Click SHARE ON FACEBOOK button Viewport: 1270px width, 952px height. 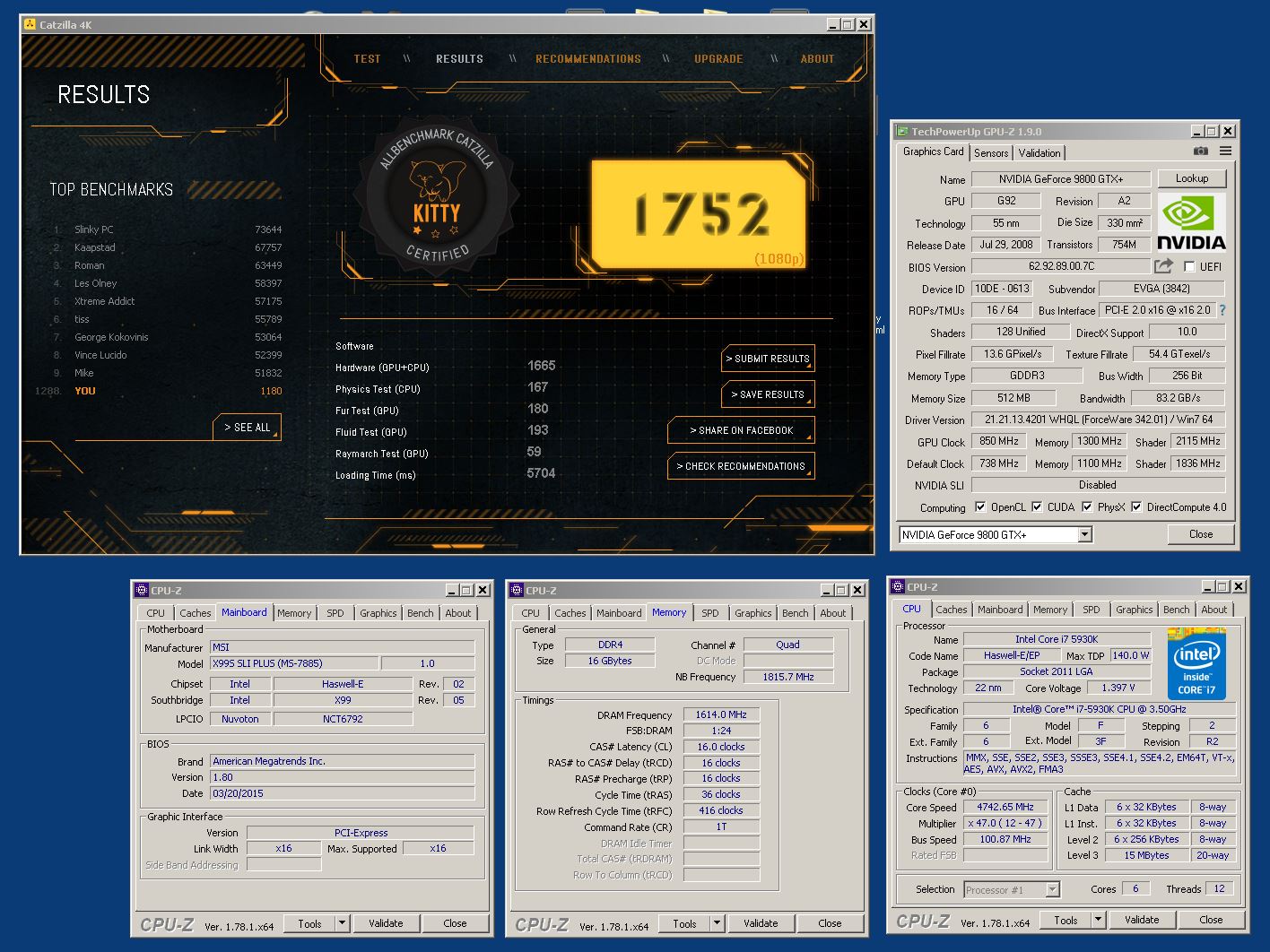coord(742,430)
